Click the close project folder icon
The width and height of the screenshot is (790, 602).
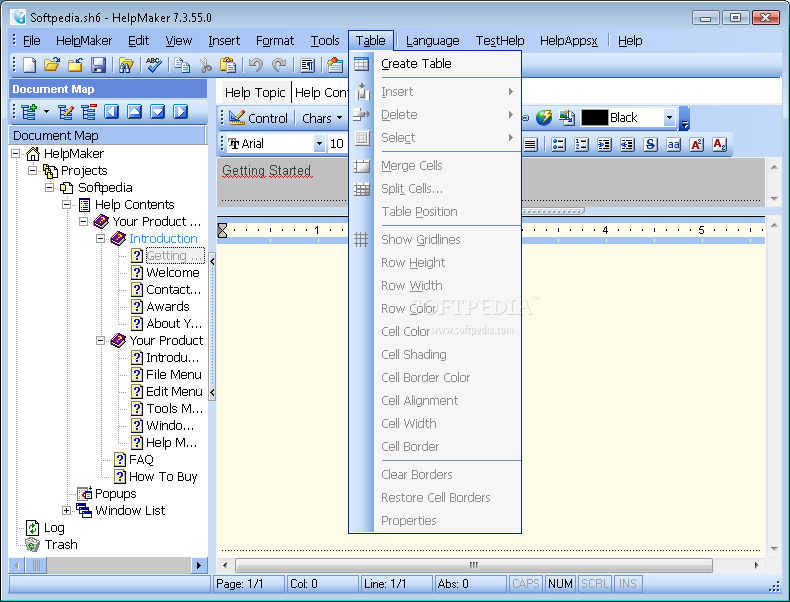tap(75, 64)
